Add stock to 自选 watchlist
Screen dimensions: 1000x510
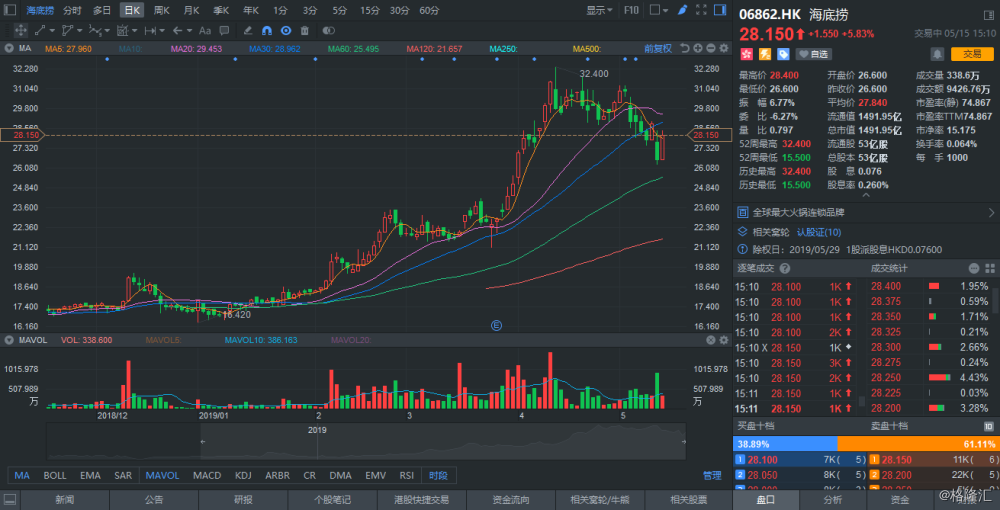click(813, 54)
